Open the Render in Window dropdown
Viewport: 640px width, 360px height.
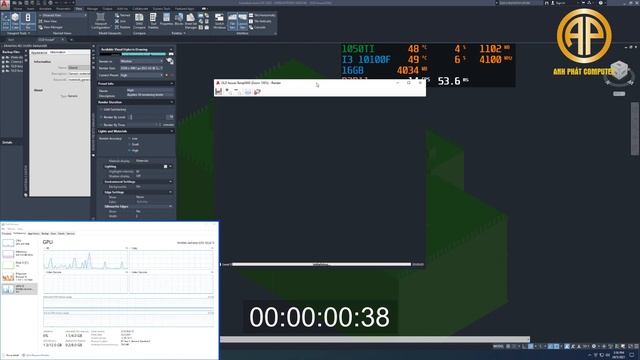point(142,61)
